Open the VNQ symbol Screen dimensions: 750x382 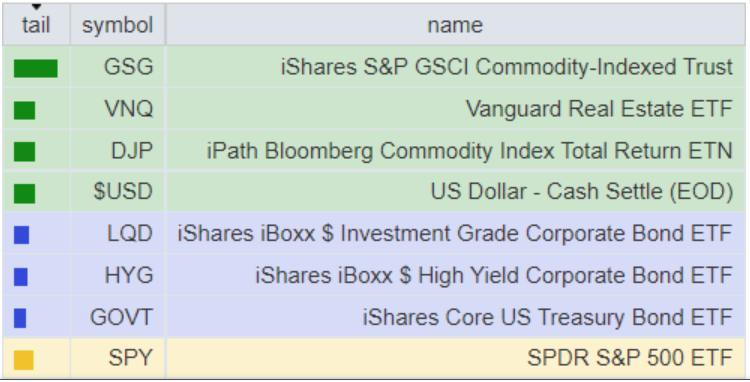coord(129,109)
